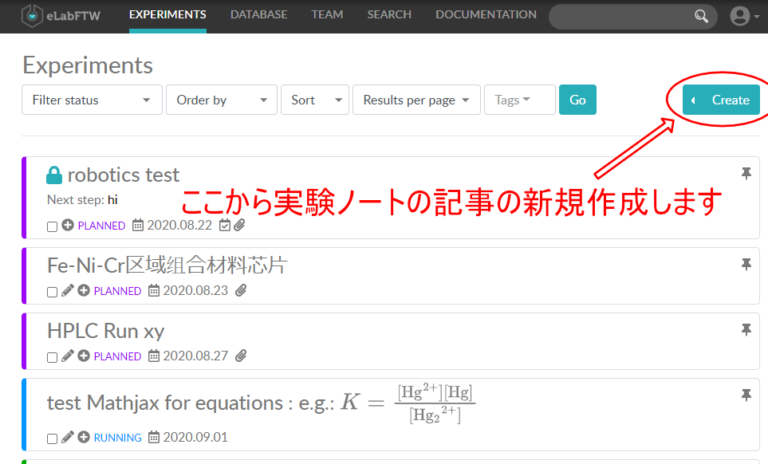Viewport: 768px width, 464px height.
Task: Switch to the Database tab
Action: point(258,15)
